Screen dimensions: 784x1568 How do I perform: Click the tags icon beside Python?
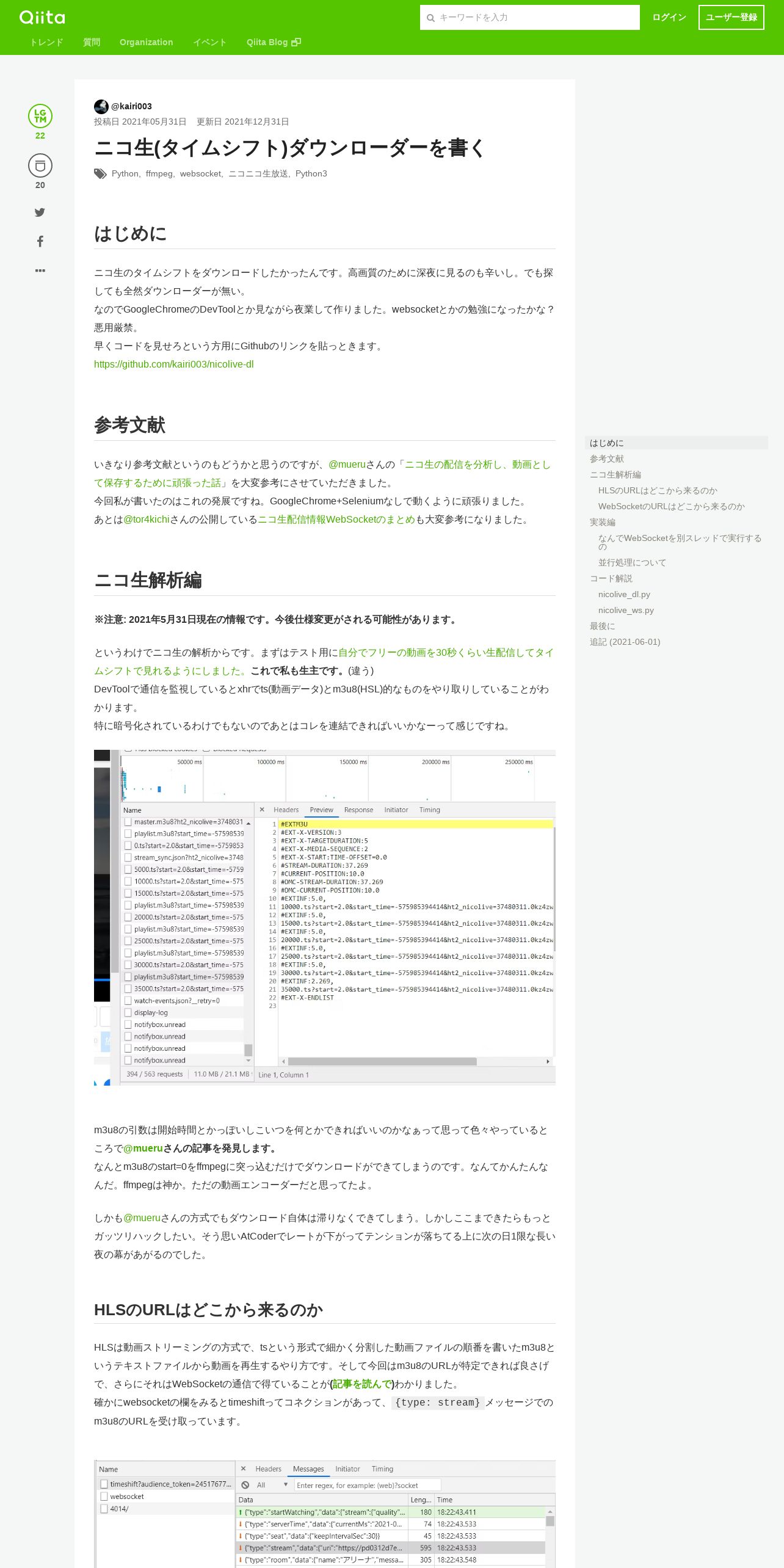click(100, 174)
